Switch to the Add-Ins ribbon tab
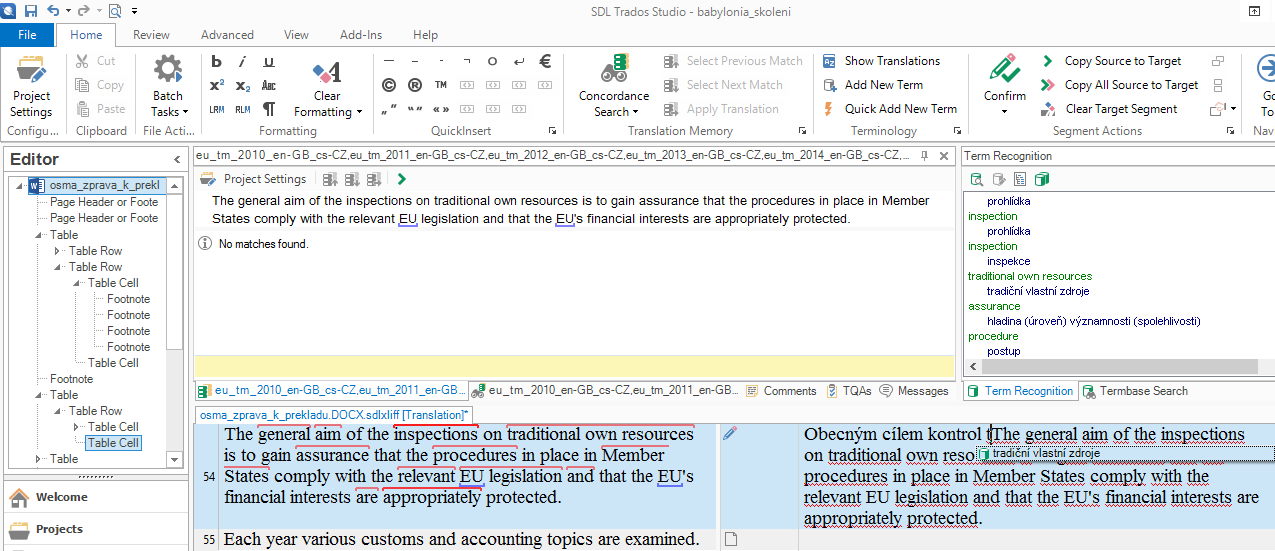The height and width of the screenshot is (551, 1275). 361,35
